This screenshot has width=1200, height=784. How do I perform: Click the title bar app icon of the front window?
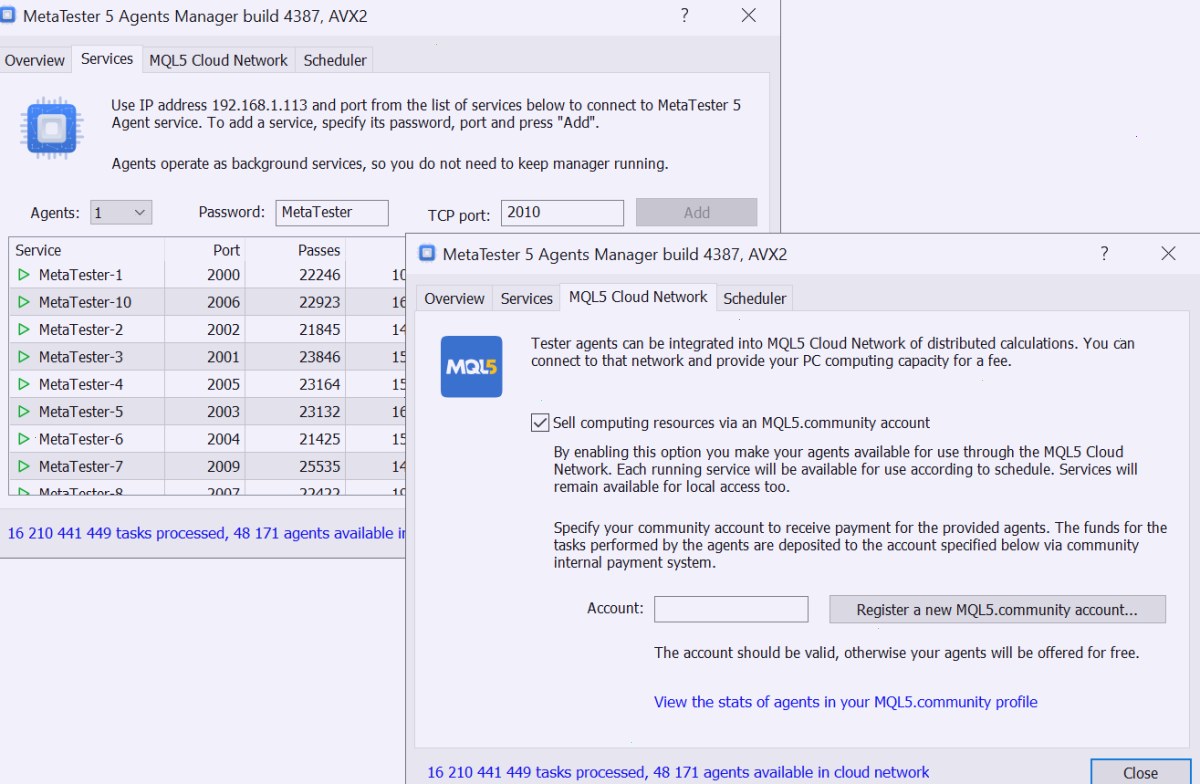point(427,254)
